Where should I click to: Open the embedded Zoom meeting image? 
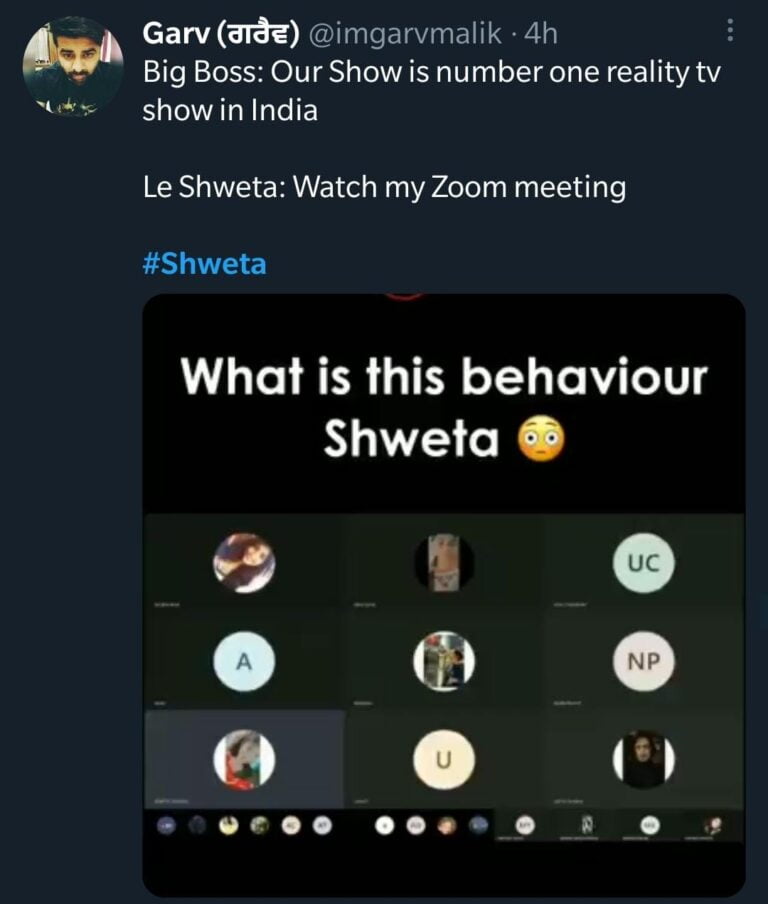coord(444,640)
